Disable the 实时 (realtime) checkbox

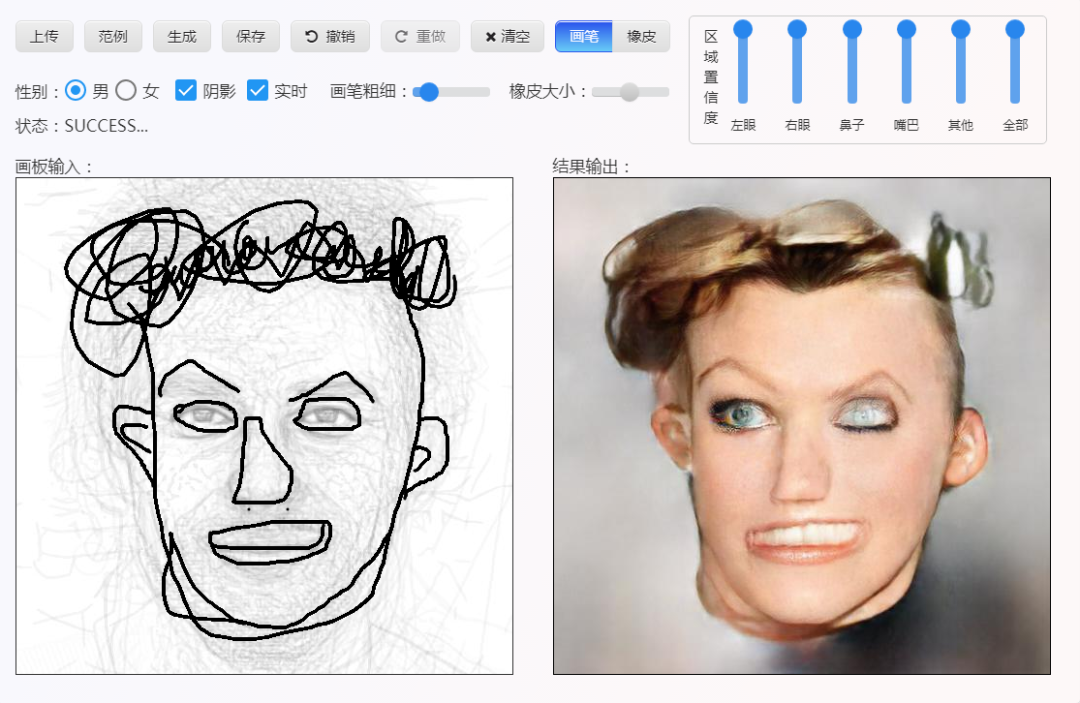(x=258, y=91)
